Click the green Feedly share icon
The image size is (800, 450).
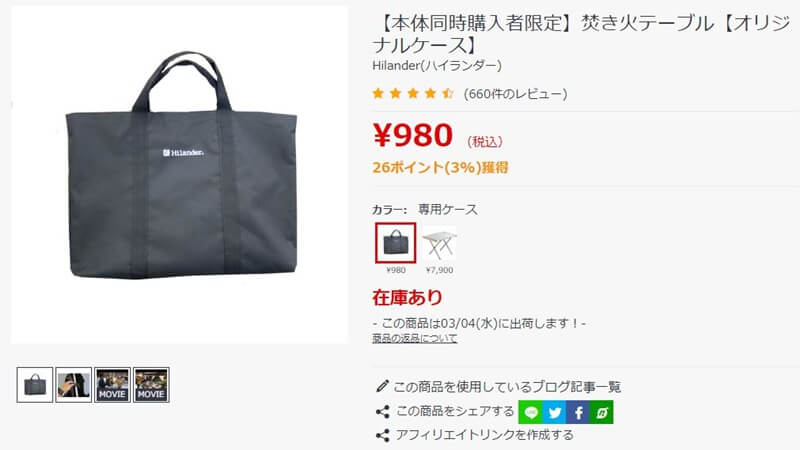point(602,412)
